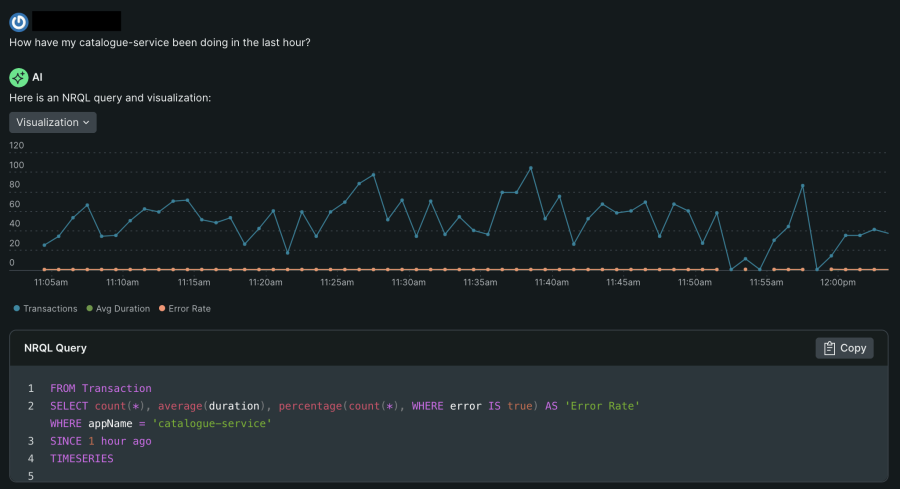Copy the NRQL query with Copy button
The width and height of the screenshot is (900, 489).
[x=845, y=348]
